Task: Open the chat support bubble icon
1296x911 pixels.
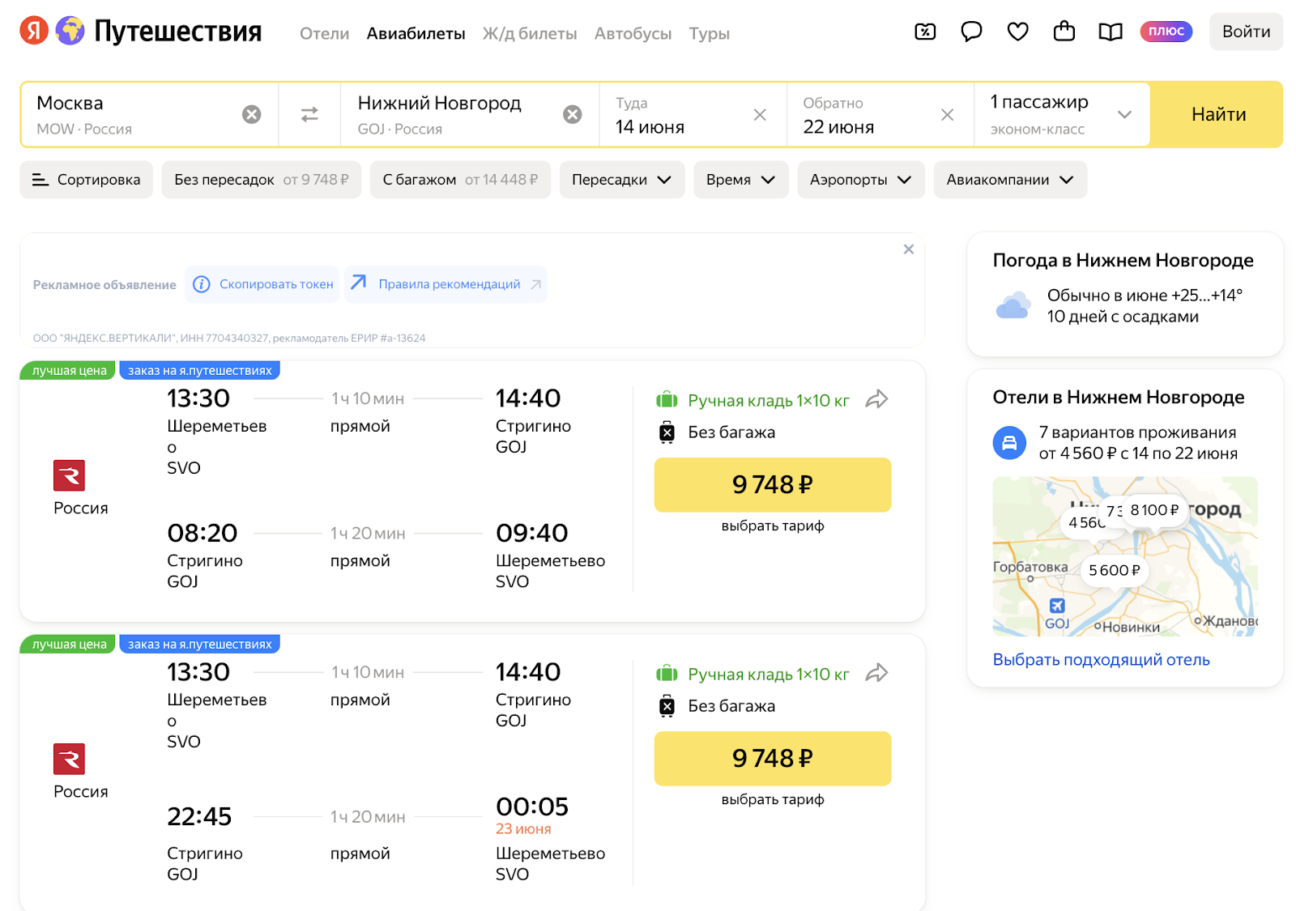Action: (971, 32)
